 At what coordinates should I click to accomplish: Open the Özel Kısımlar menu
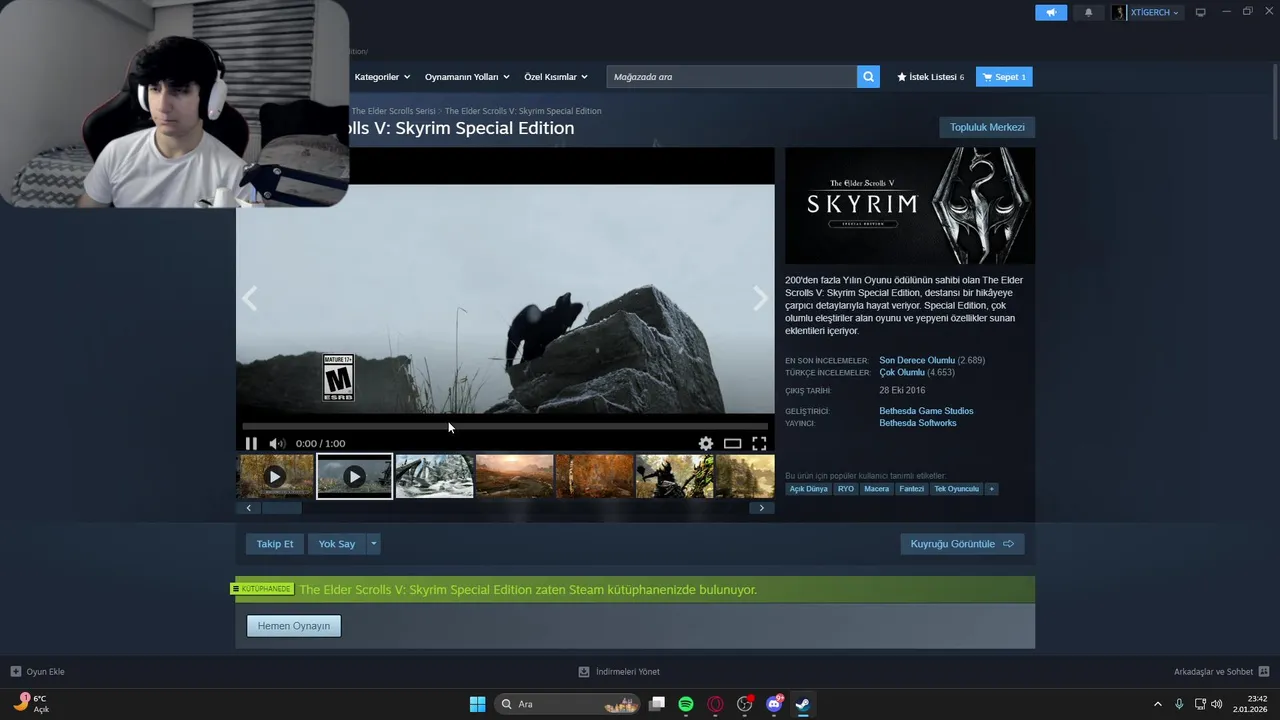point(556,77)
